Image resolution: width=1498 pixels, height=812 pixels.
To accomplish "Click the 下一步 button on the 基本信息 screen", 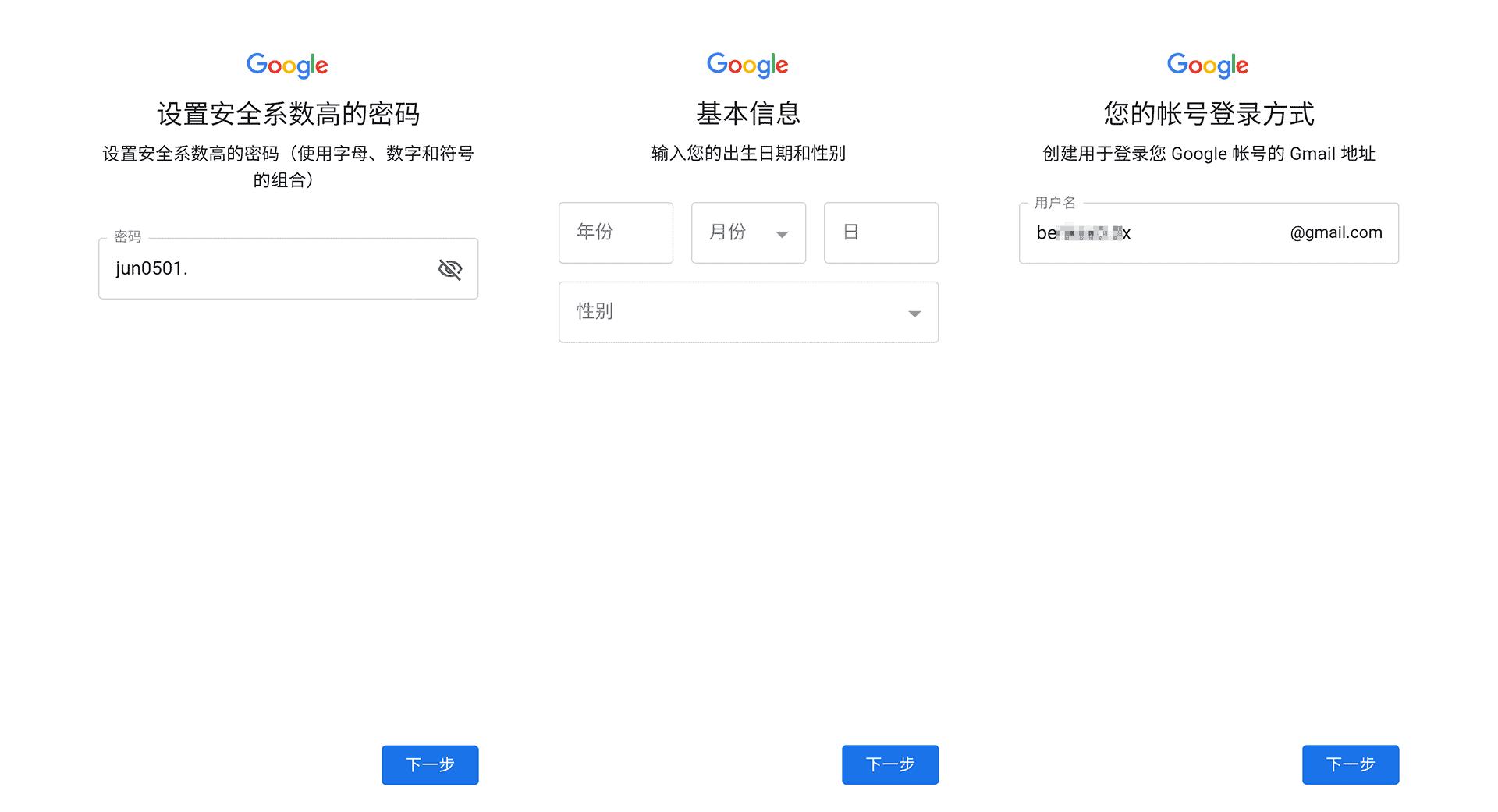I will pyautogui.click(x=889, y=765).
